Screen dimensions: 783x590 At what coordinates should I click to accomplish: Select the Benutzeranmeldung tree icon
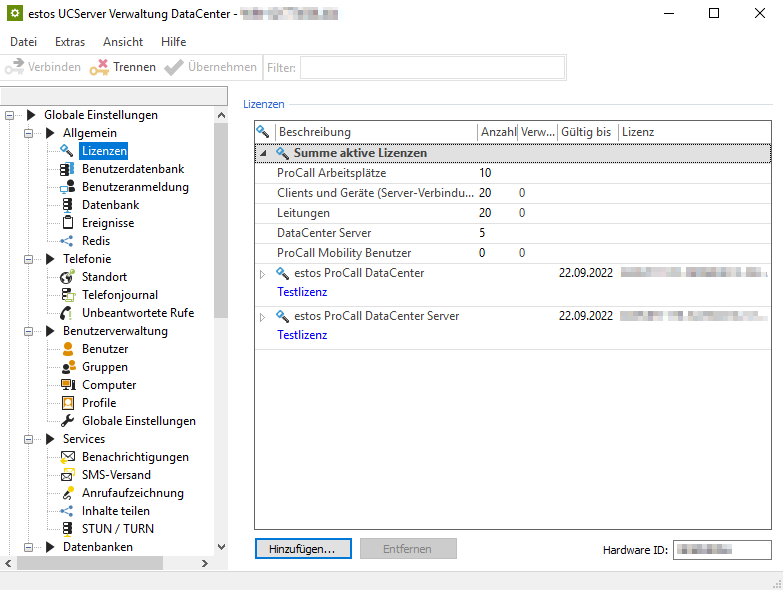pos(67,187)
